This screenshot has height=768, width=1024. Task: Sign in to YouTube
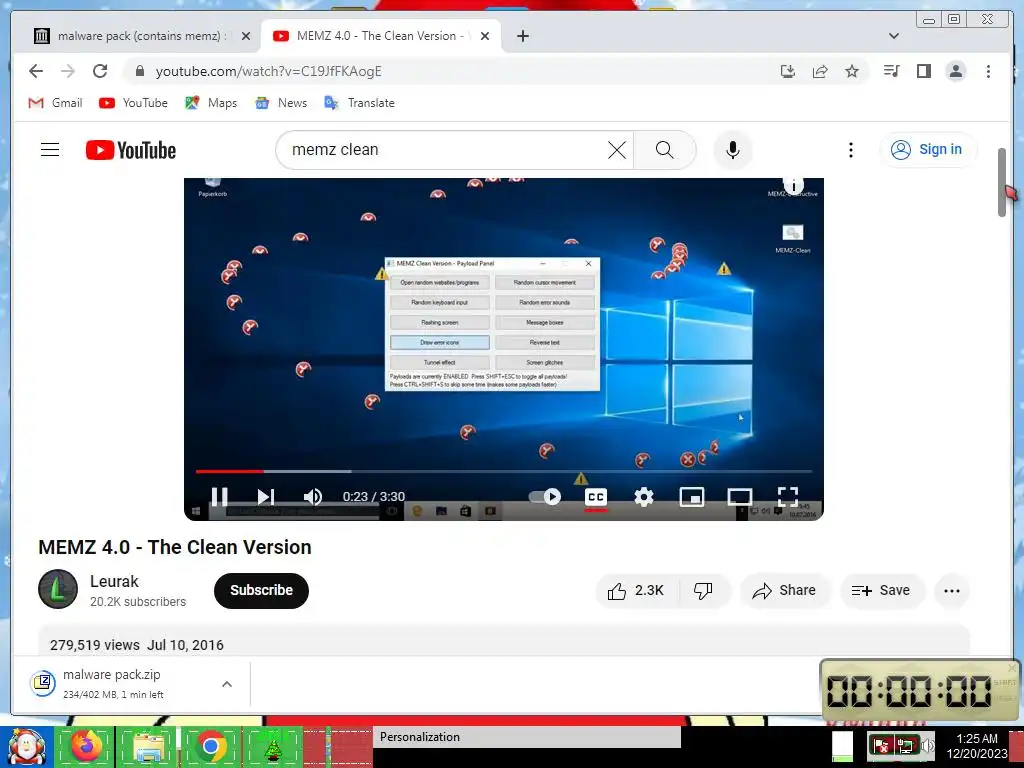click(928, 150)
